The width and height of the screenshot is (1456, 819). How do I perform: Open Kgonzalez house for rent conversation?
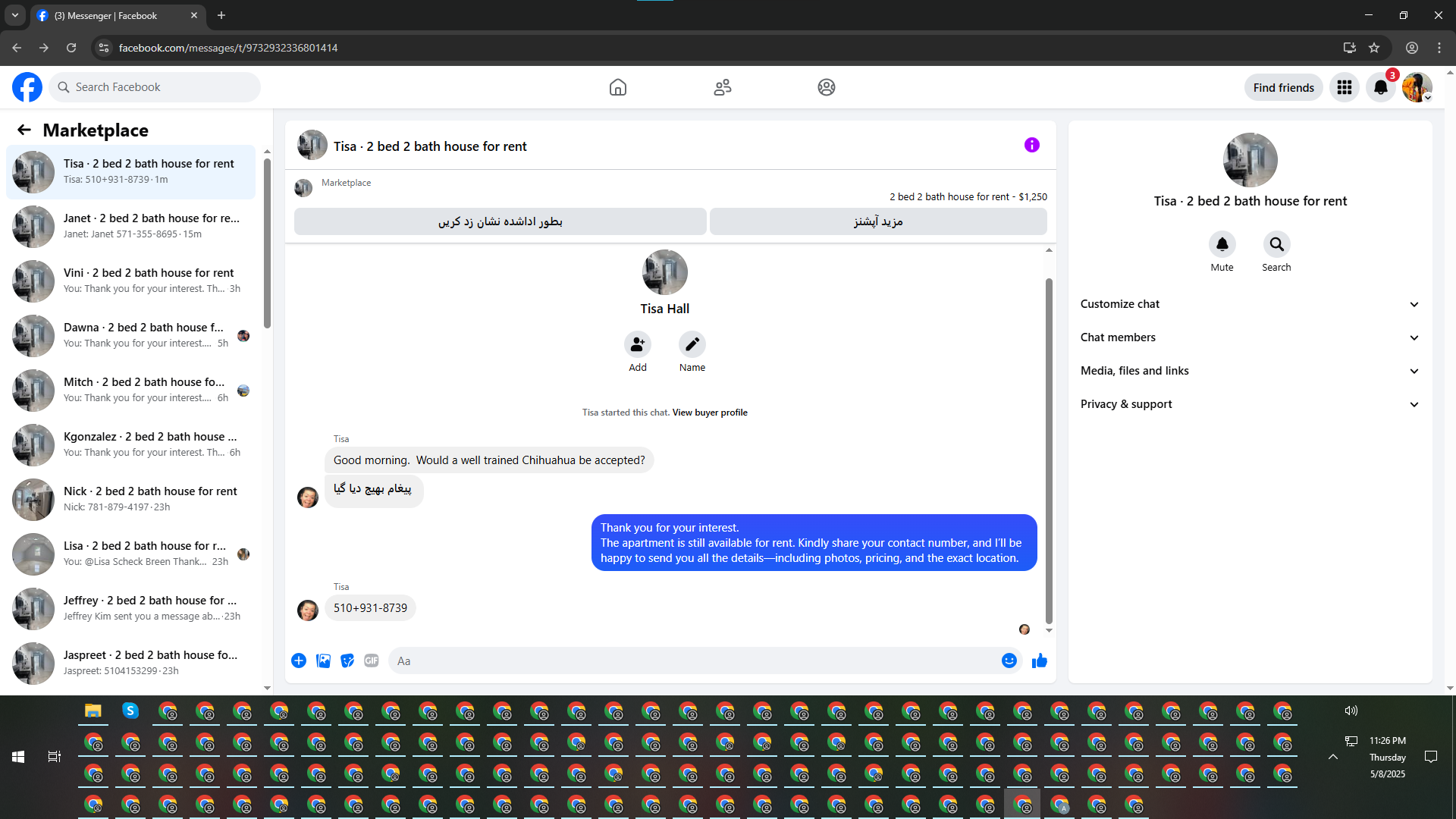click(131, 444)
